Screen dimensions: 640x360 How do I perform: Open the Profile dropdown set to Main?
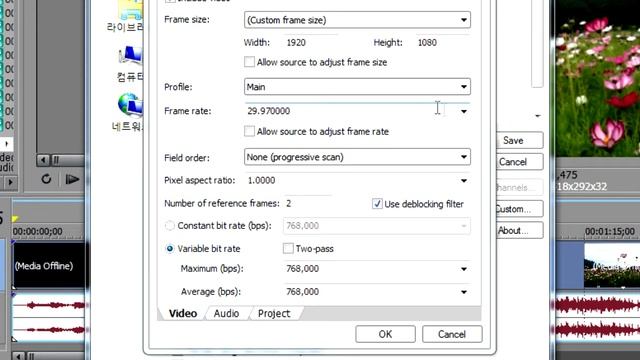pyautogui.click(x=357, y=87)
